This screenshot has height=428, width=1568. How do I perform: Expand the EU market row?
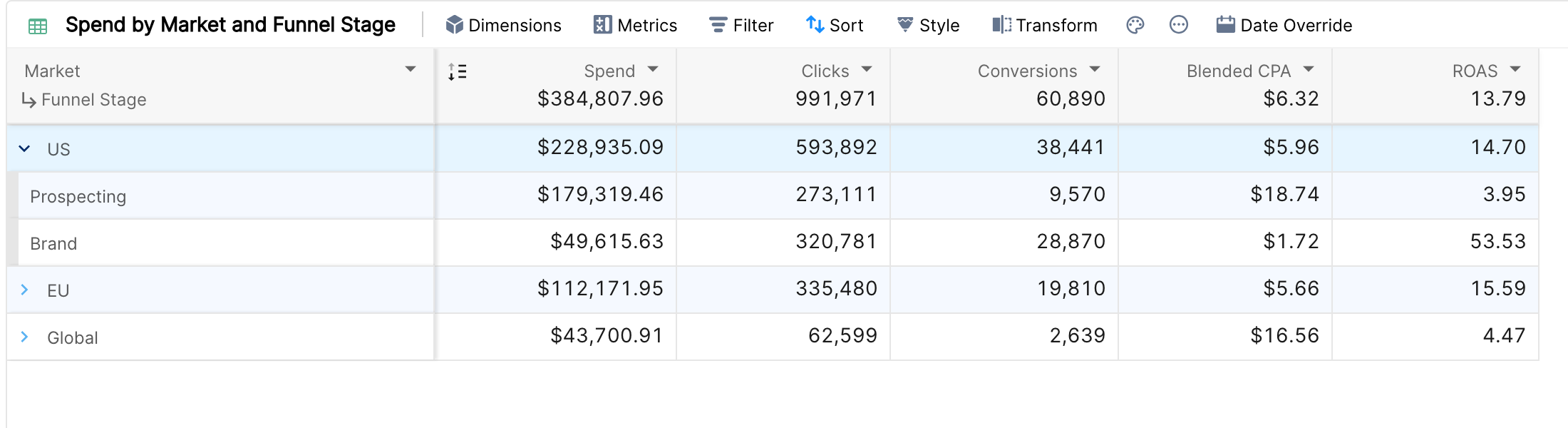tap(24, 290)
